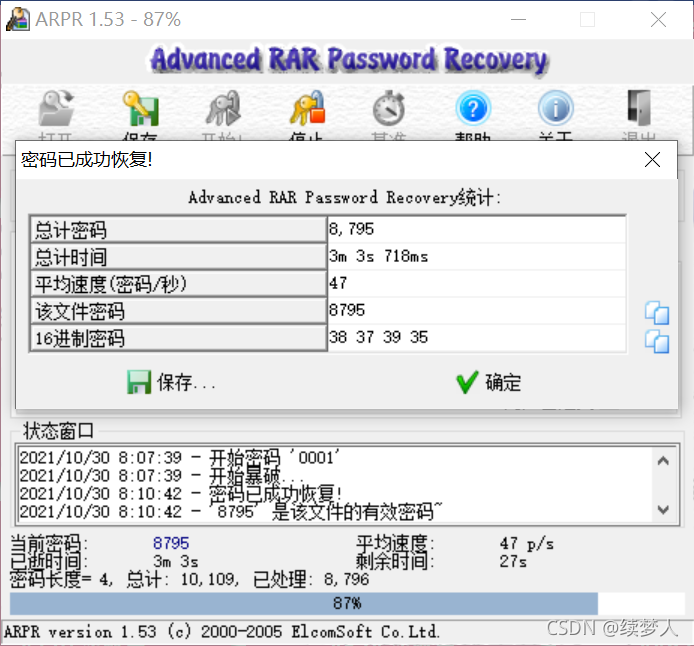The width and height of the screenshot is (694, 646).
Task: Click the Exit door icon
Action: (639, 108)
